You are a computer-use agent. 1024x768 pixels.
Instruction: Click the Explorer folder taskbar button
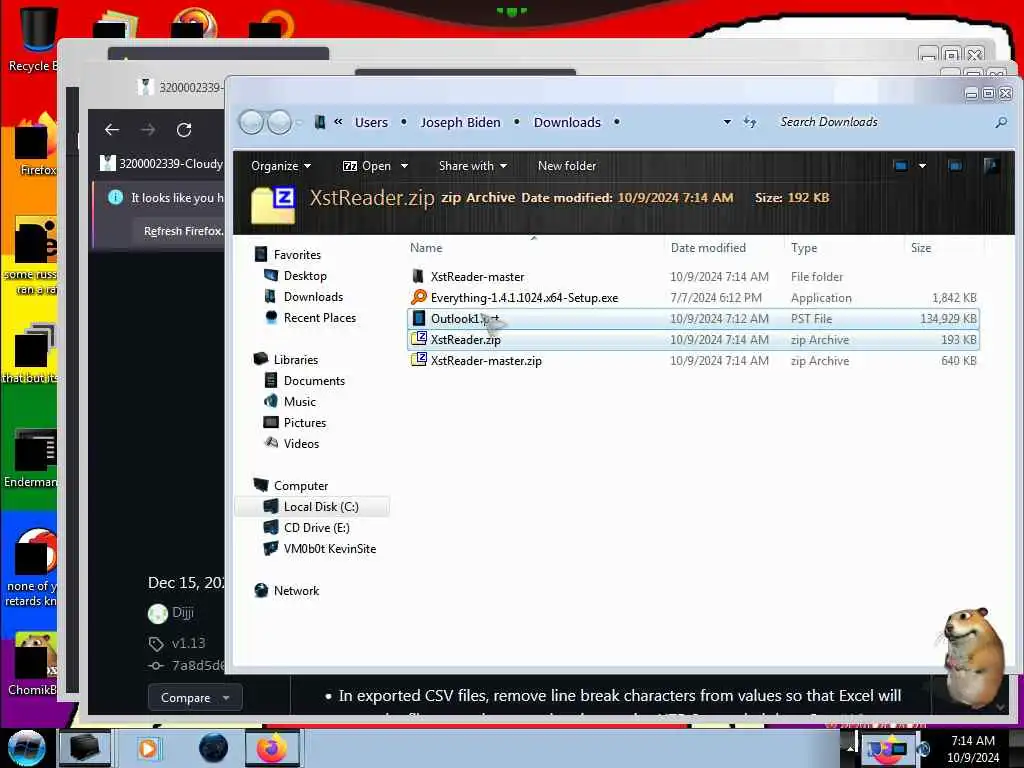[85, 748]
